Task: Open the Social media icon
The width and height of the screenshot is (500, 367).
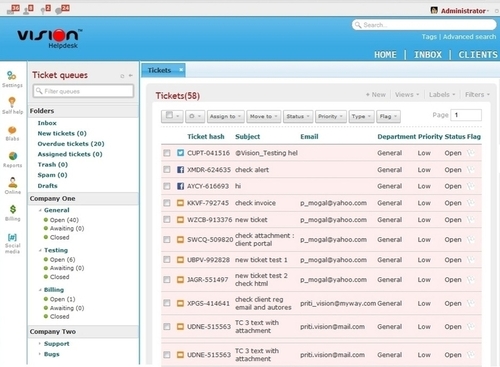Action: click(x=12, y=237)
